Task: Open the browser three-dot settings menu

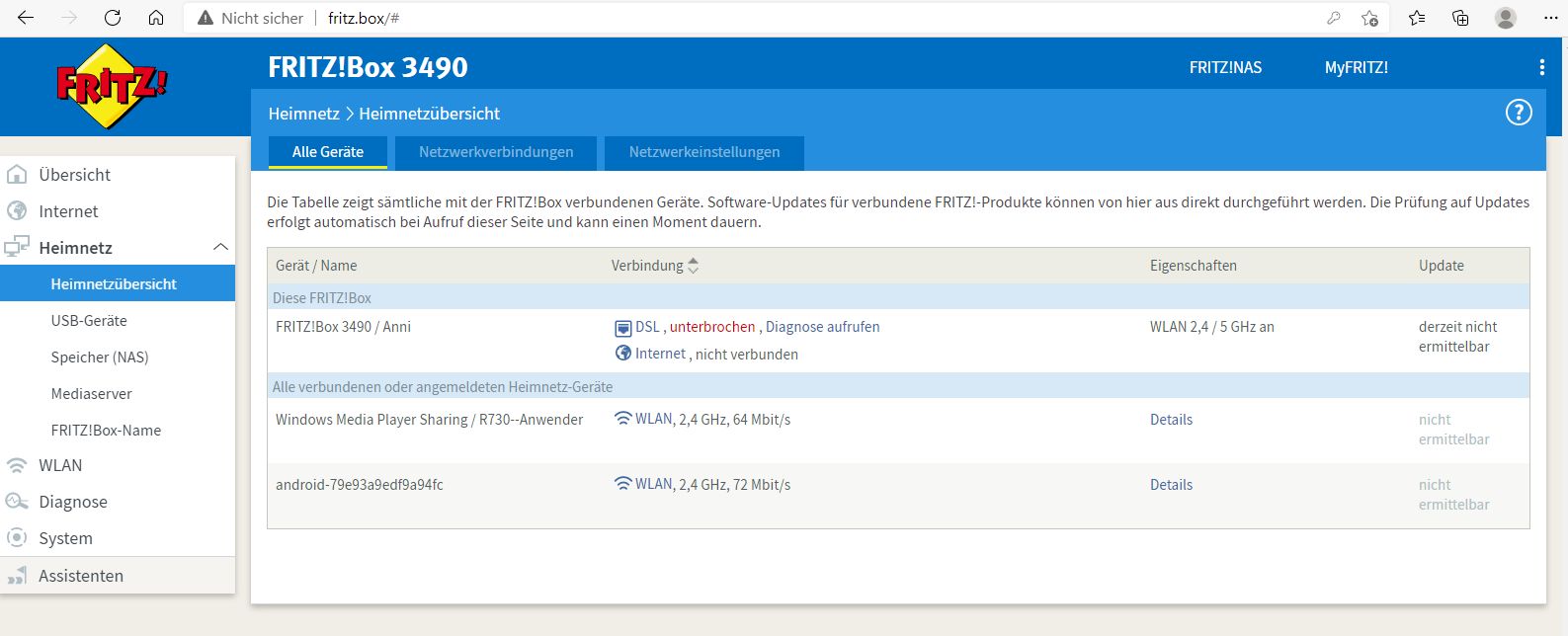Action: 1549,18
